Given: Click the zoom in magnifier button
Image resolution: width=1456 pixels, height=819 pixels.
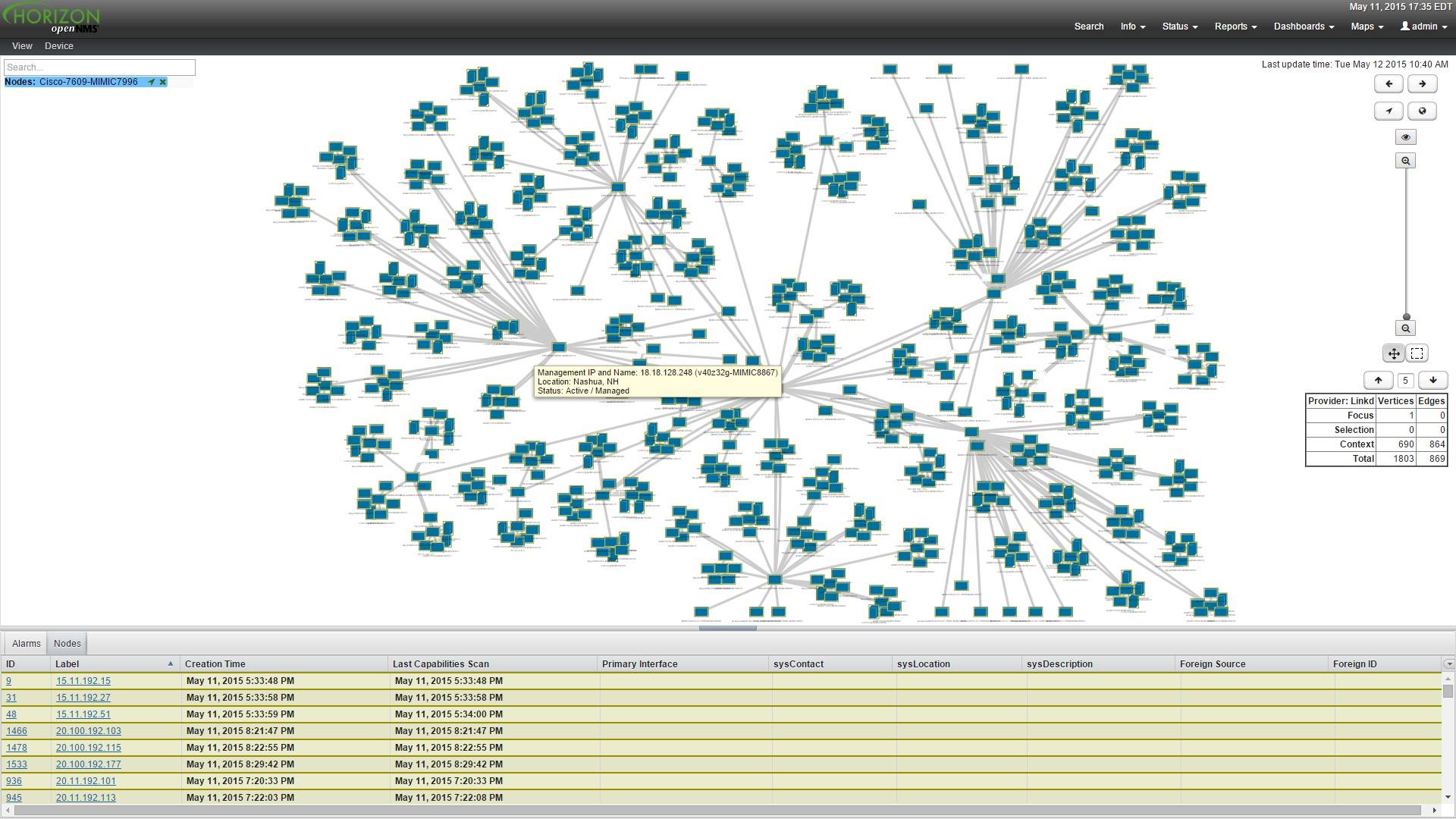Looking at the screenshot, I should pos(1406,161).
